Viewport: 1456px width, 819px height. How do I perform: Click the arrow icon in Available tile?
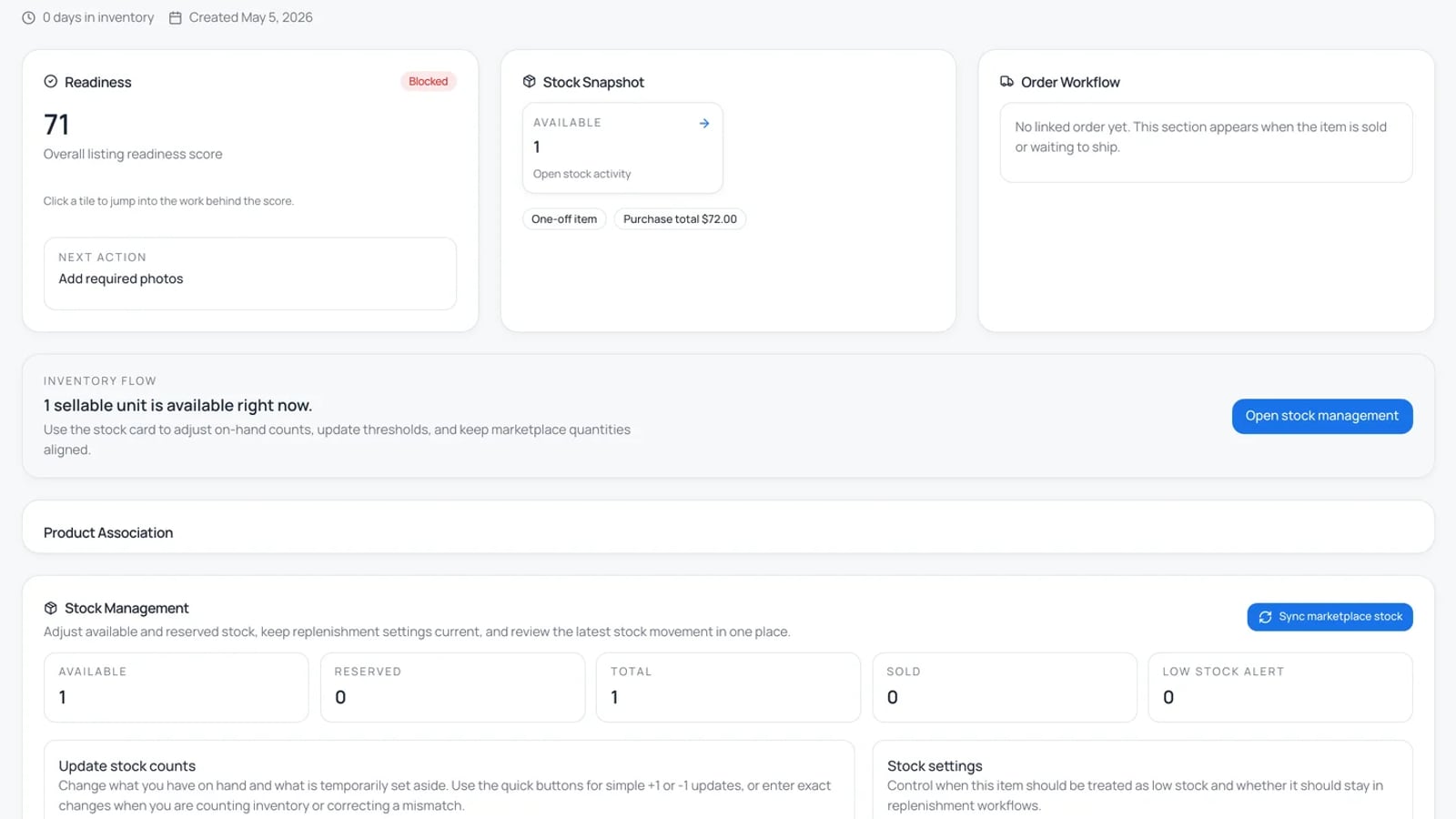704,123
